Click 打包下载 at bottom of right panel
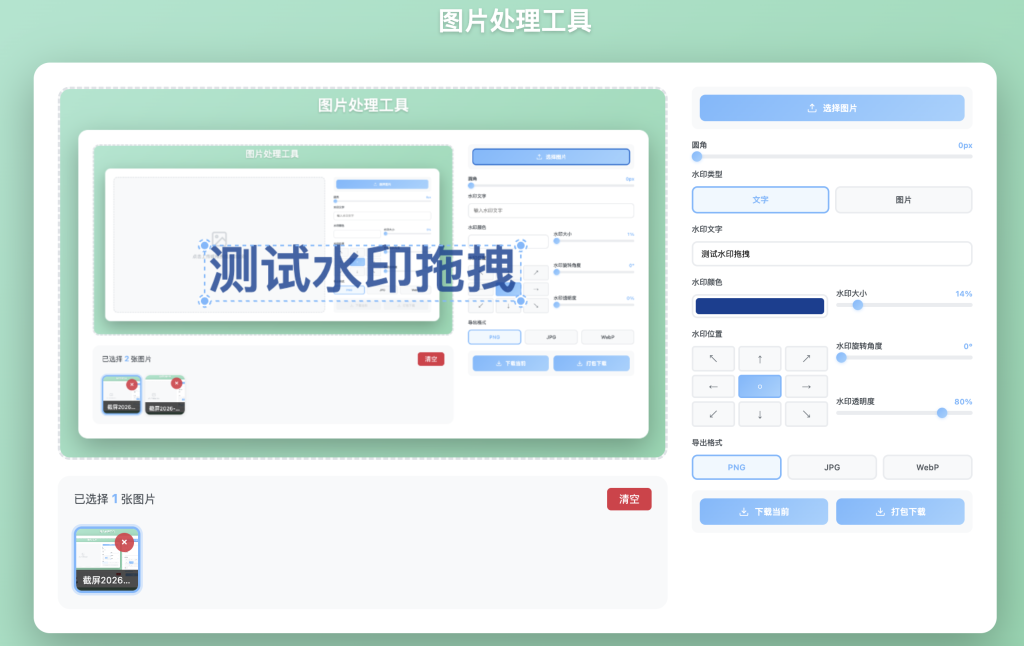1024x646 pixels. point(900,512)
